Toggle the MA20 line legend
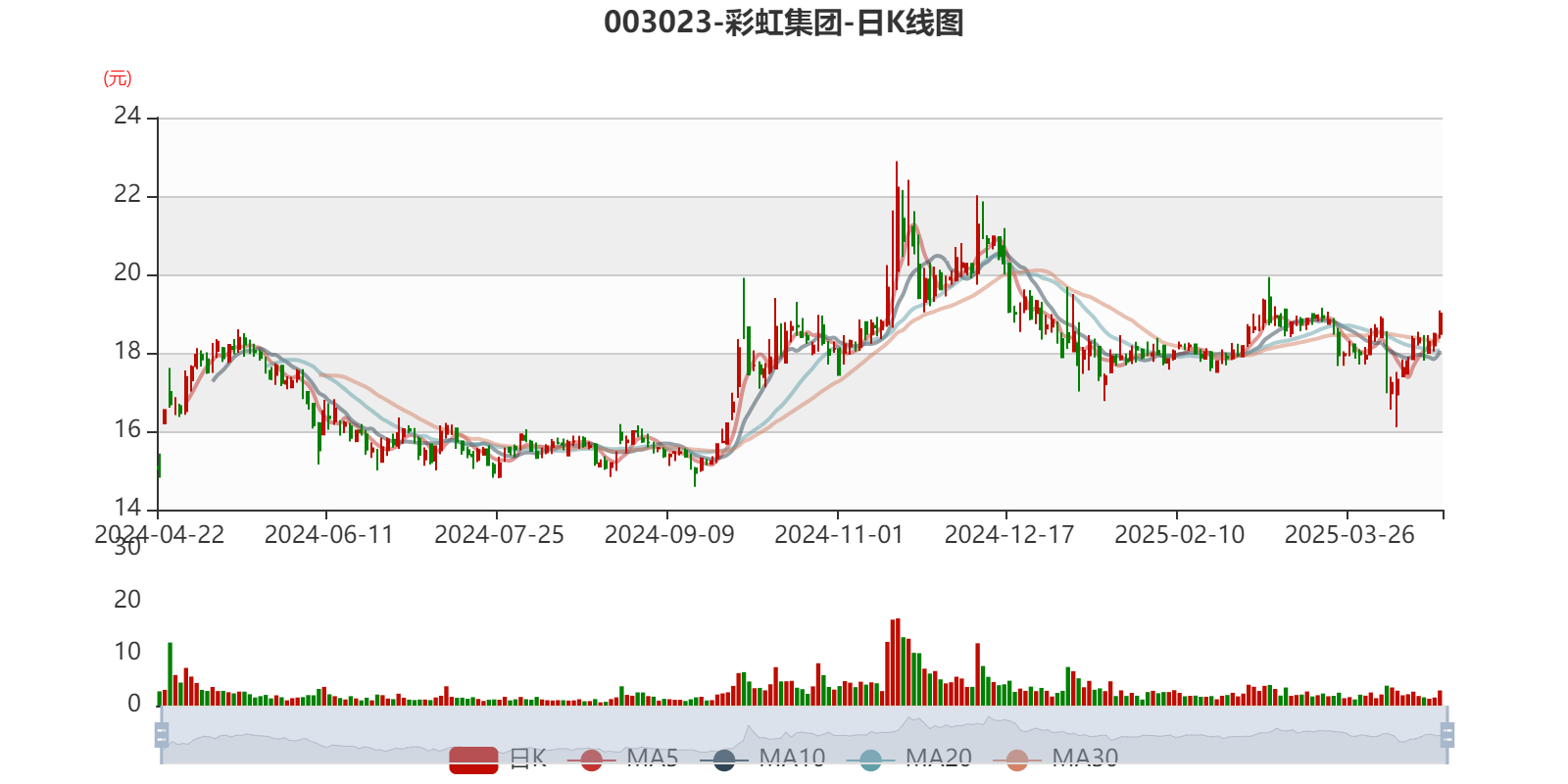This screenshot has height=784, width=1568. (909, 759)
